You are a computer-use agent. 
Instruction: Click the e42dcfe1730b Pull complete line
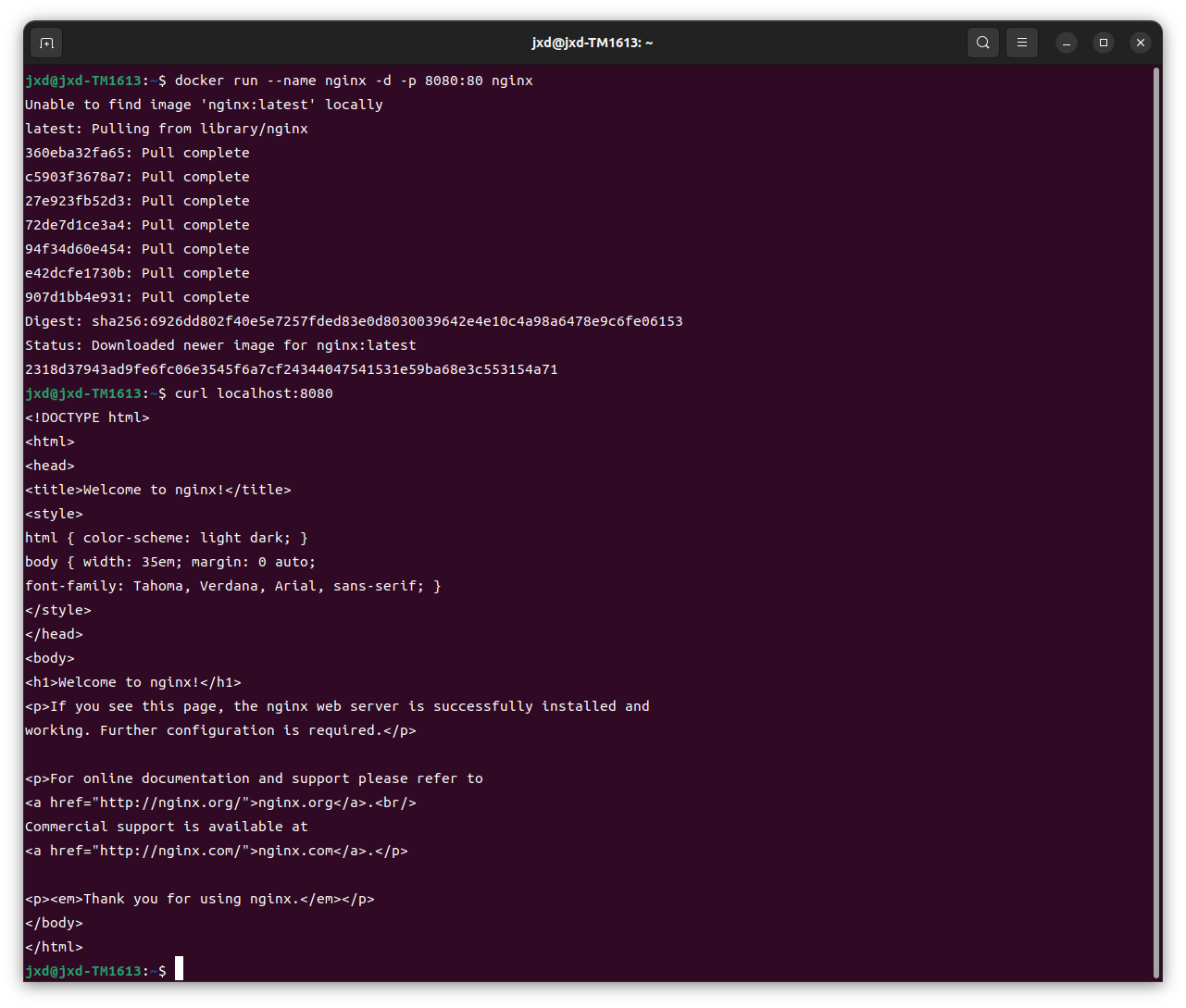[137, 273]
